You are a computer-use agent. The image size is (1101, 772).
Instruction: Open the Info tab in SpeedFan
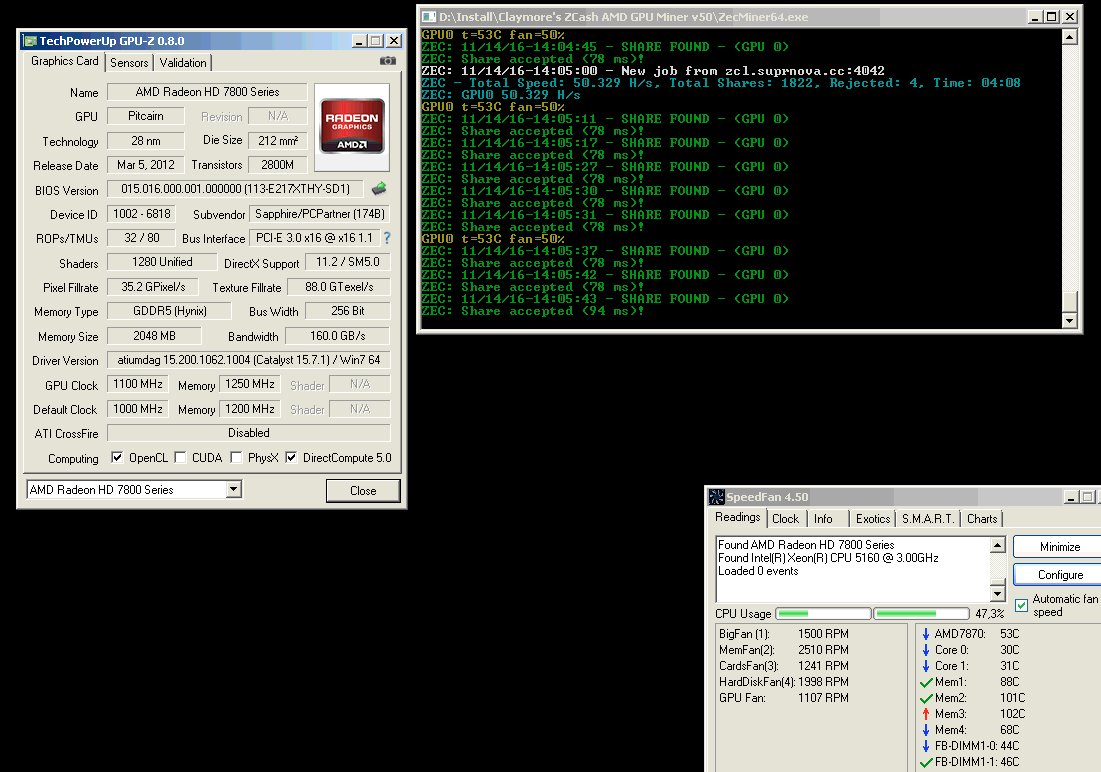pyautogui.click(x=823, y=519)
